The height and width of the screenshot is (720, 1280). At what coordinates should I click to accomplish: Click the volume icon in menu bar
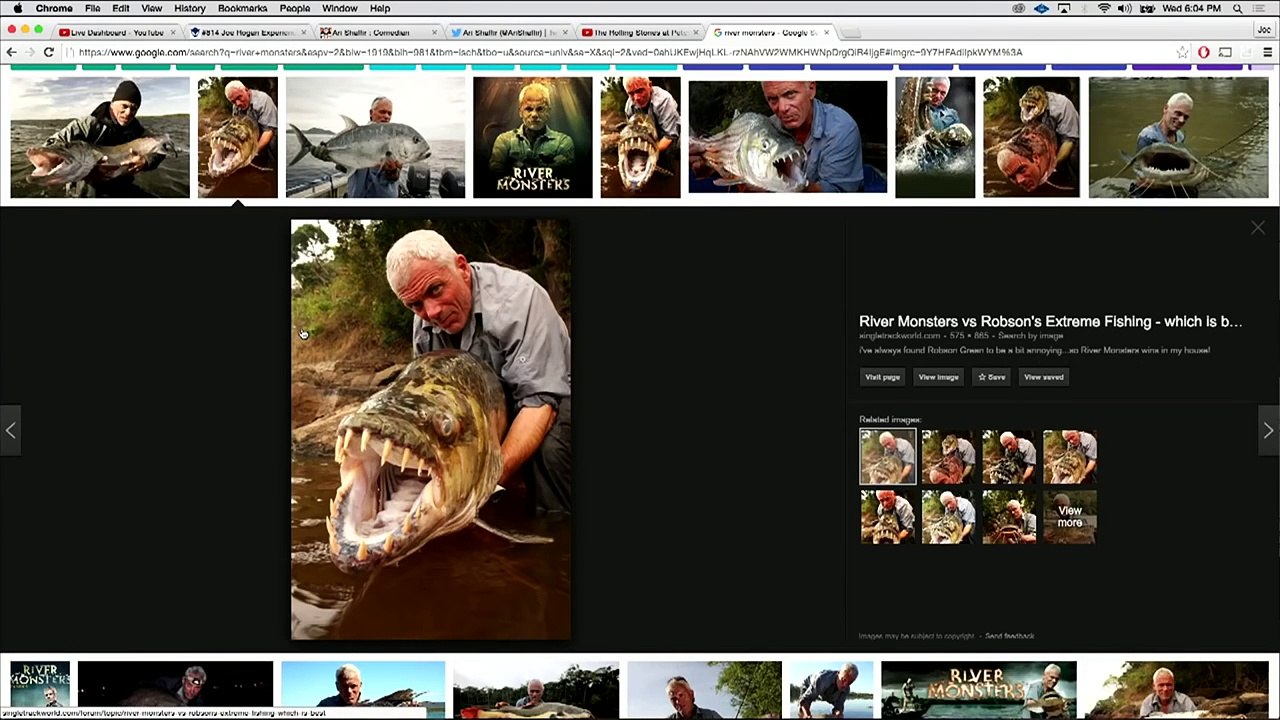[x=1125, y=8]
